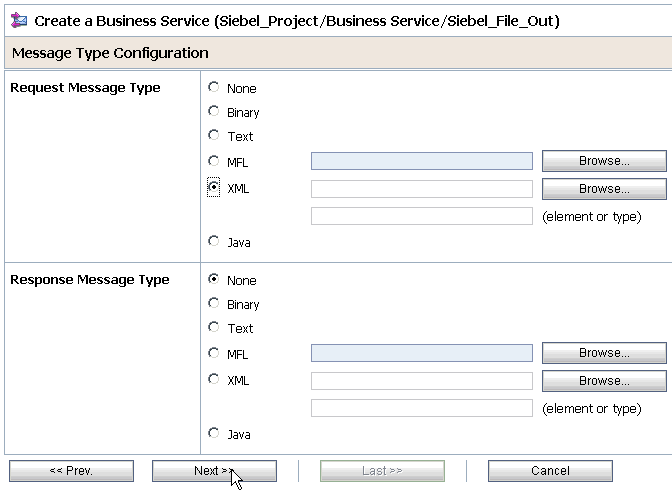Select None for Request Message Type
This screenshot has width=672, height=492.
(x=213, y=87)
